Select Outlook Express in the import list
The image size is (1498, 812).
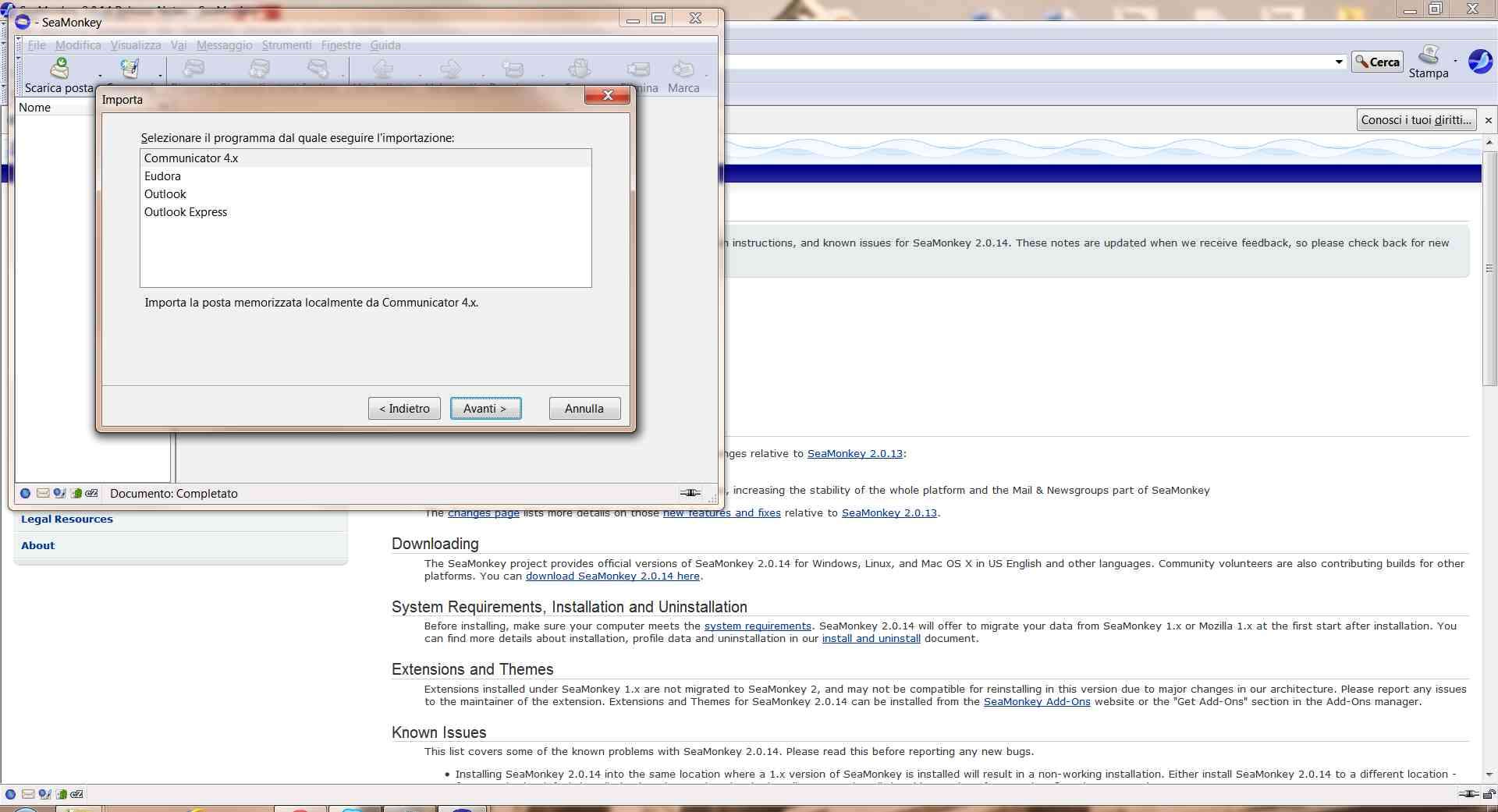(365, 212)
